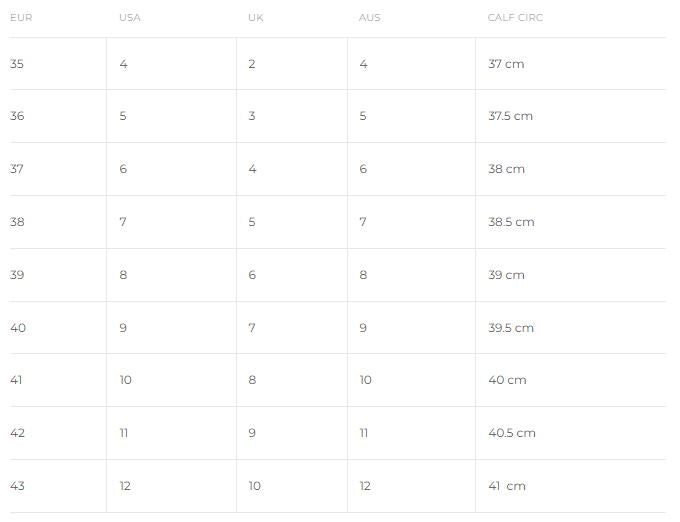Select EUR size 43 cell
The height and width of the screenshot is (522, 680).
(17, 486)
